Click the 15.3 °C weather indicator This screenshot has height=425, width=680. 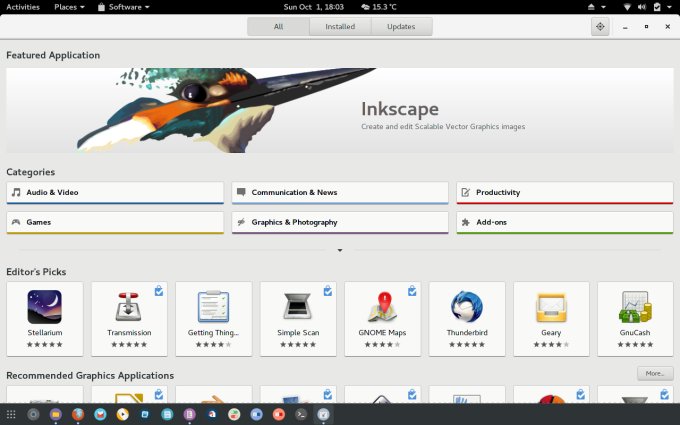pyautogui.click(x=379, y=7)
